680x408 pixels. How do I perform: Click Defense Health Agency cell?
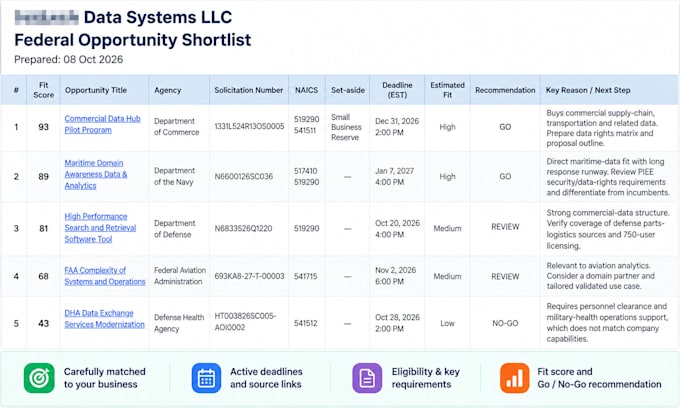pos(179,323)
